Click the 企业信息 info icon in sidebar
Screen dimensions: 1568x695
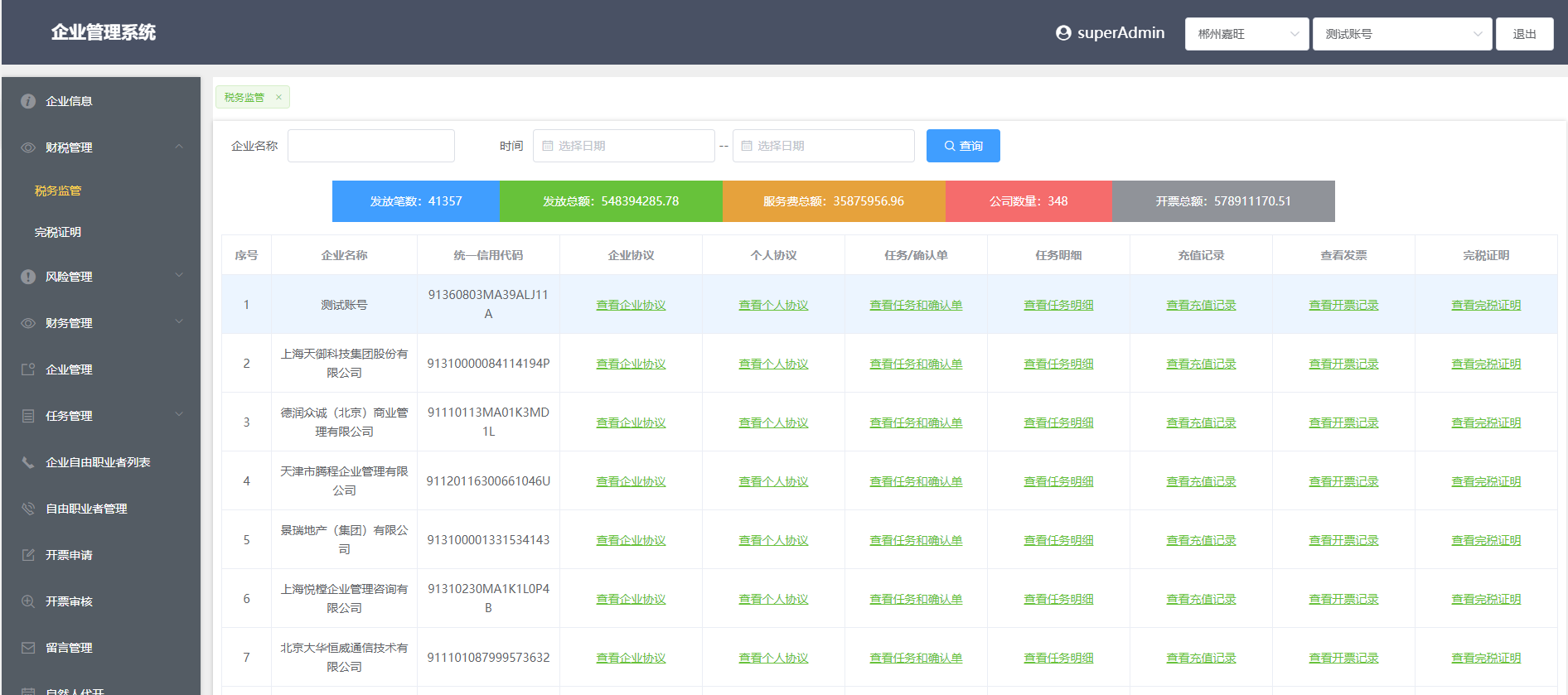pos(28,101)
